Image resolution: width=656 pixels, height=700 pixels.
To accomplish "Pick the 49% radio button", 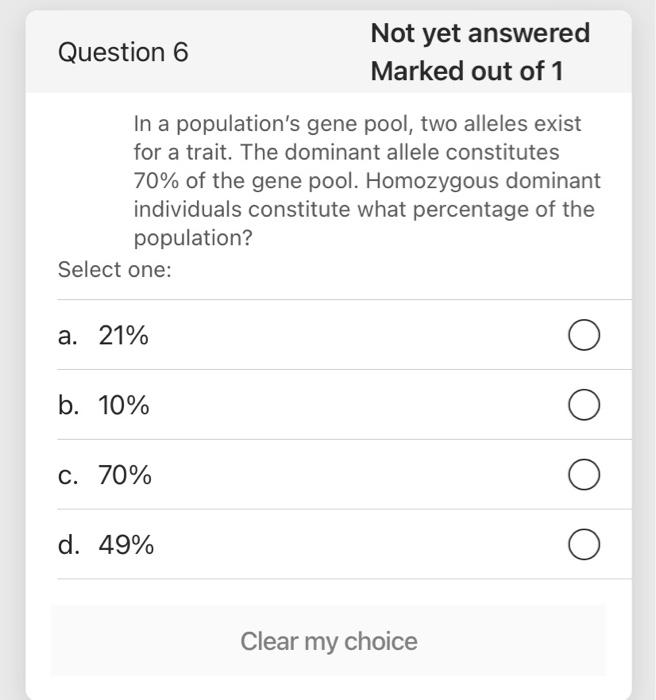I will pyautogui.click(x=585, y=545).
